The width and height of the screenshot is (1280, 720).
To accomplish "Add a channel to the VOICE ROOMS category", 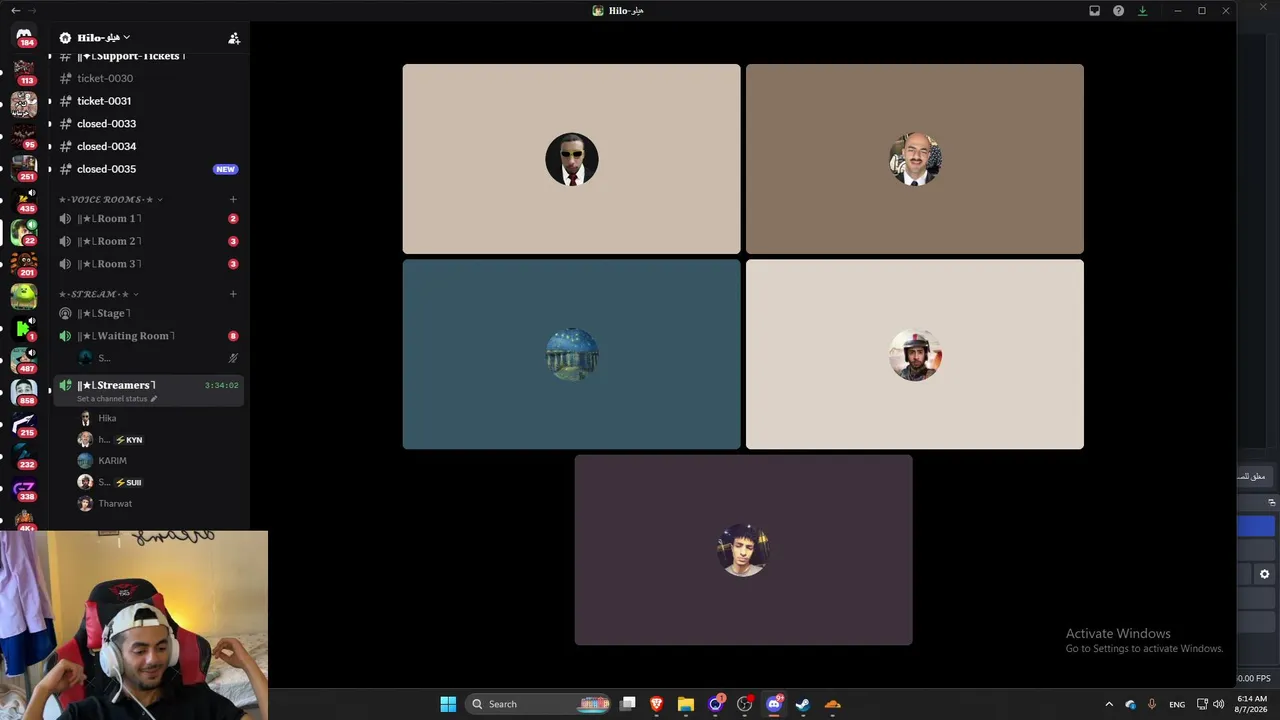I will point(233,199).
